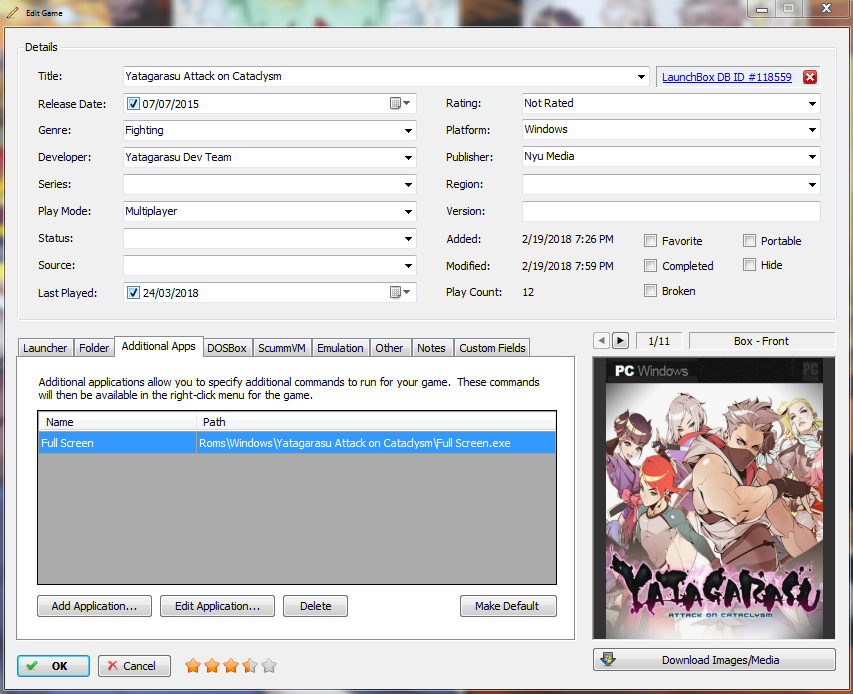Set rating to five stars
The width and height of the screenshot is (853, 694).
269,666
